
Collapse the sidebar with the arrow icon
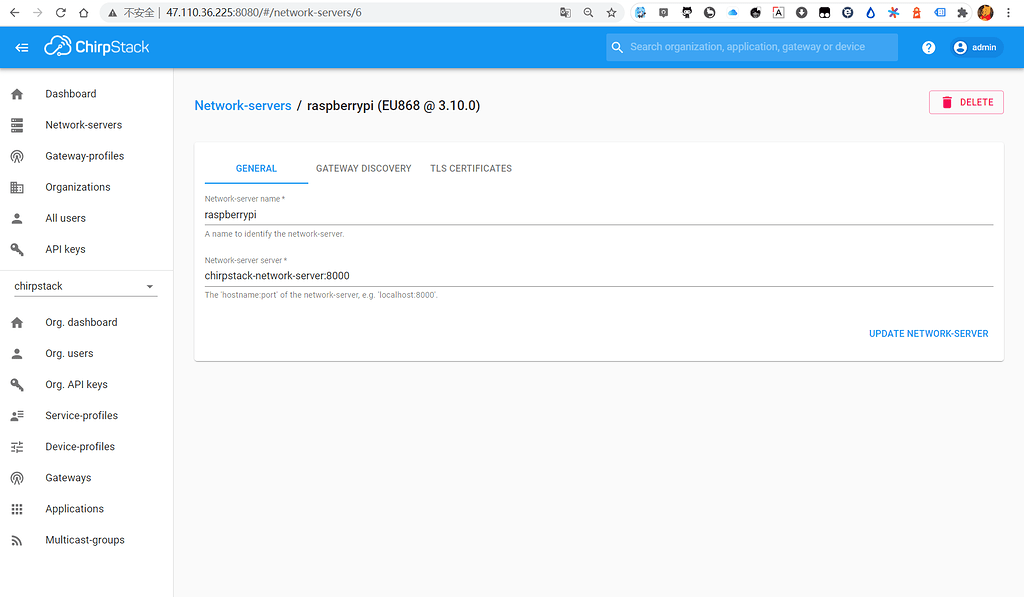[21, 46]
